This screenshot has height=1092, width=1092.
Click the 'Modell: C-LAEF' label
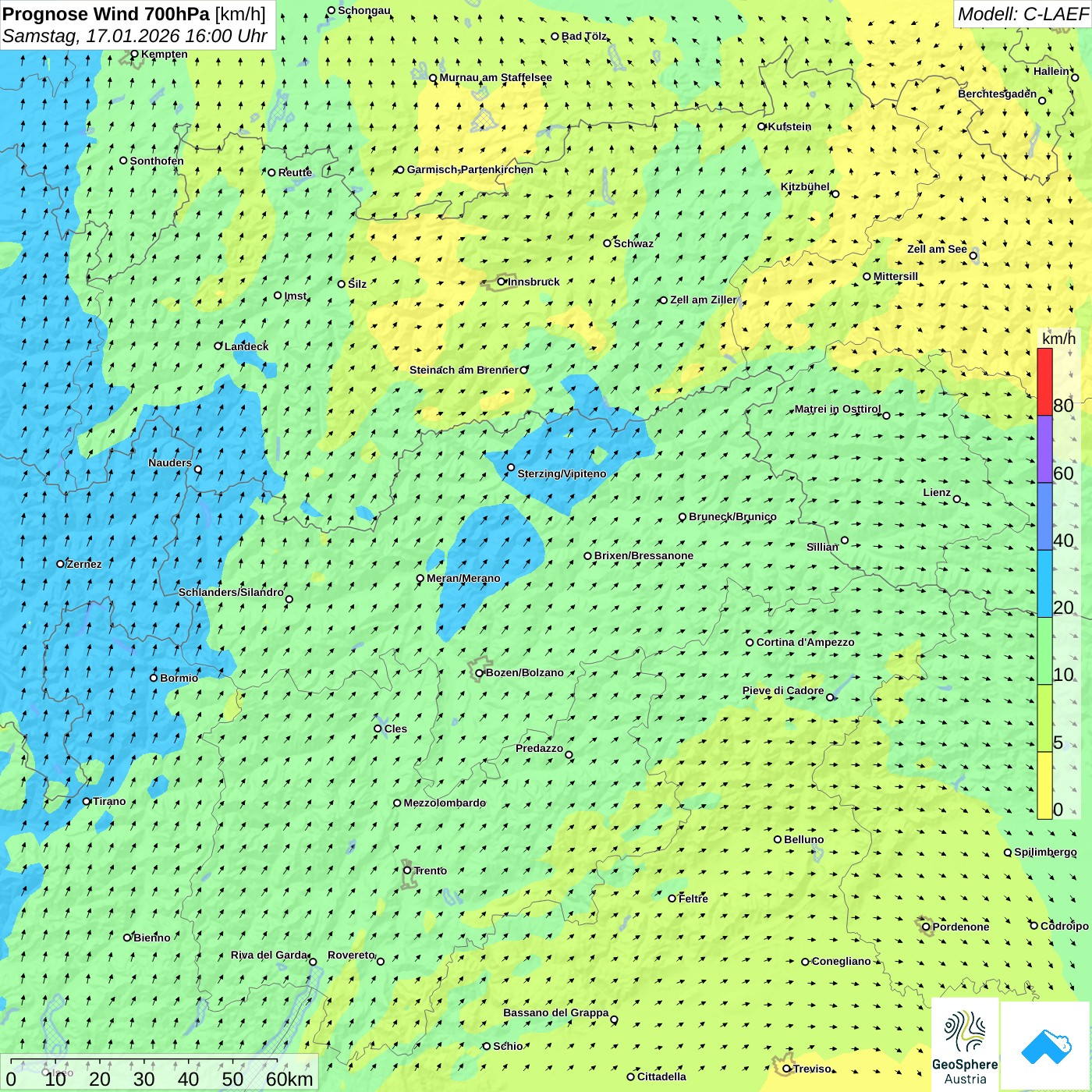[x=1023, y=14]
